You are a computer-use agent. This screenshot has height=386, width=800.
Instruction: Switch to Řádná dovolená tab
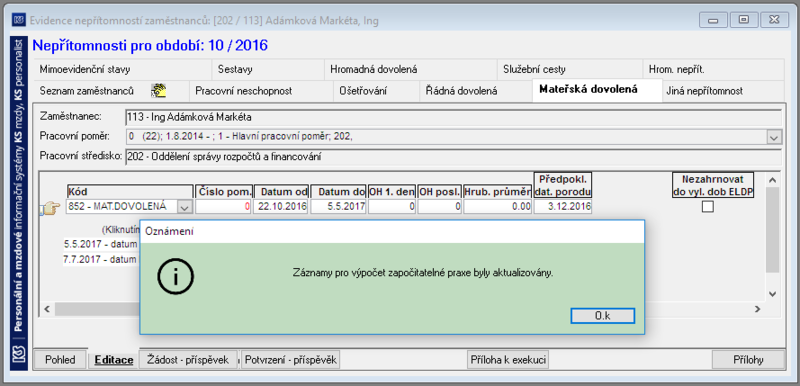point(461,91)
